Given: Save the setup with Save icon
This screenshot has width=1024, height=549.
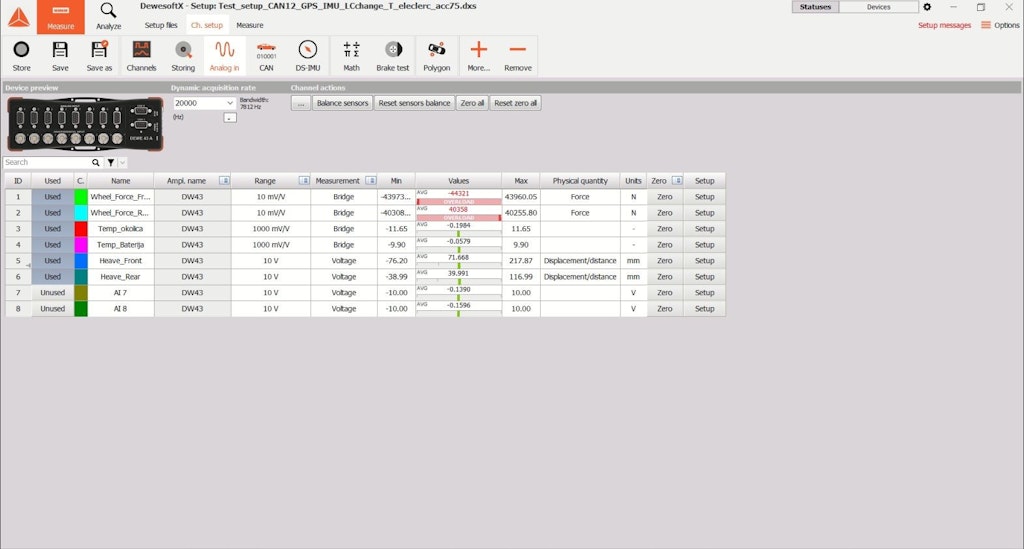Looking at the screenshot, I should (60, 50).
